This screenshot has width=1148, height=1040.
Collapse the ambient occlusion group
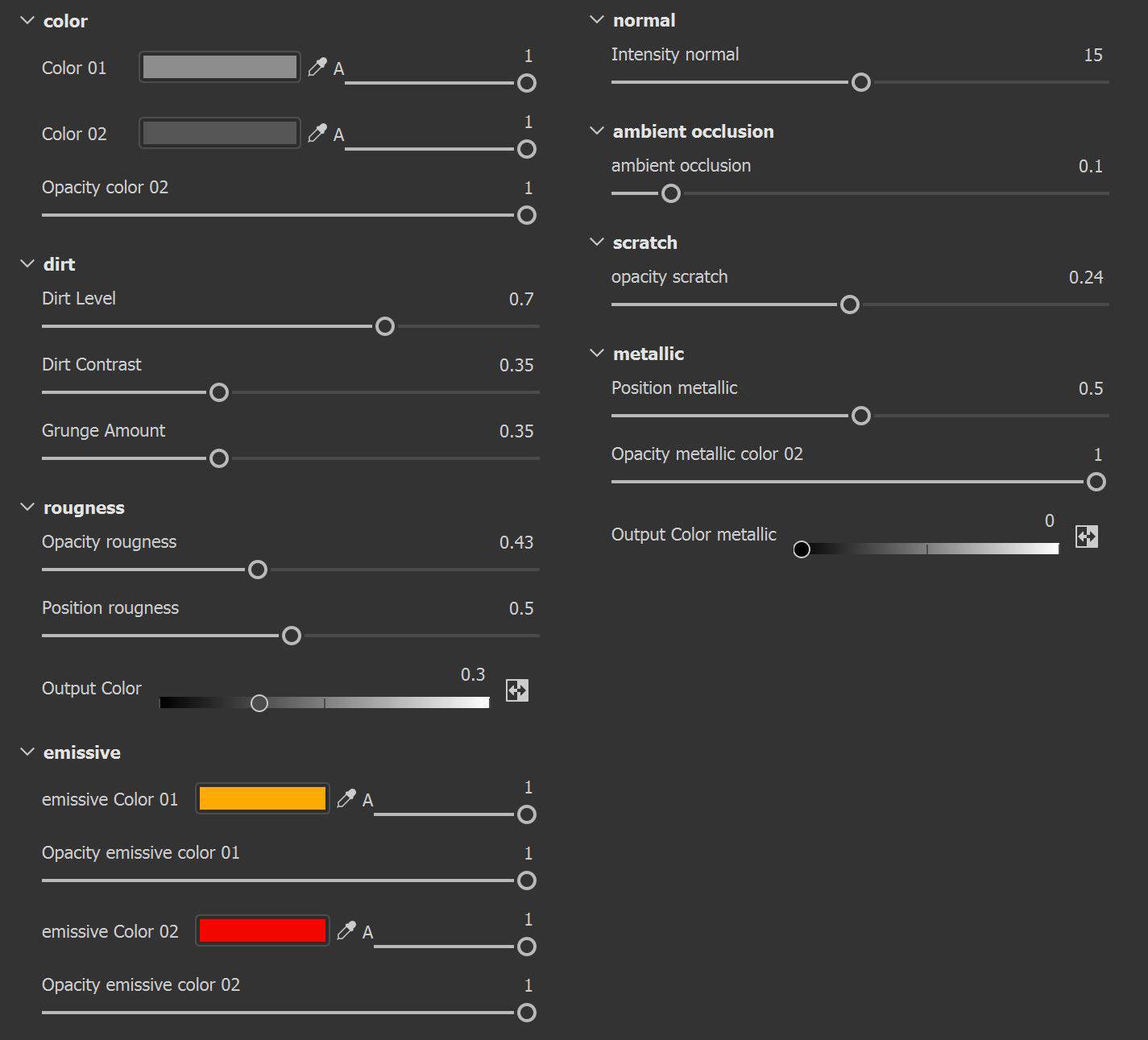(597, 131)
